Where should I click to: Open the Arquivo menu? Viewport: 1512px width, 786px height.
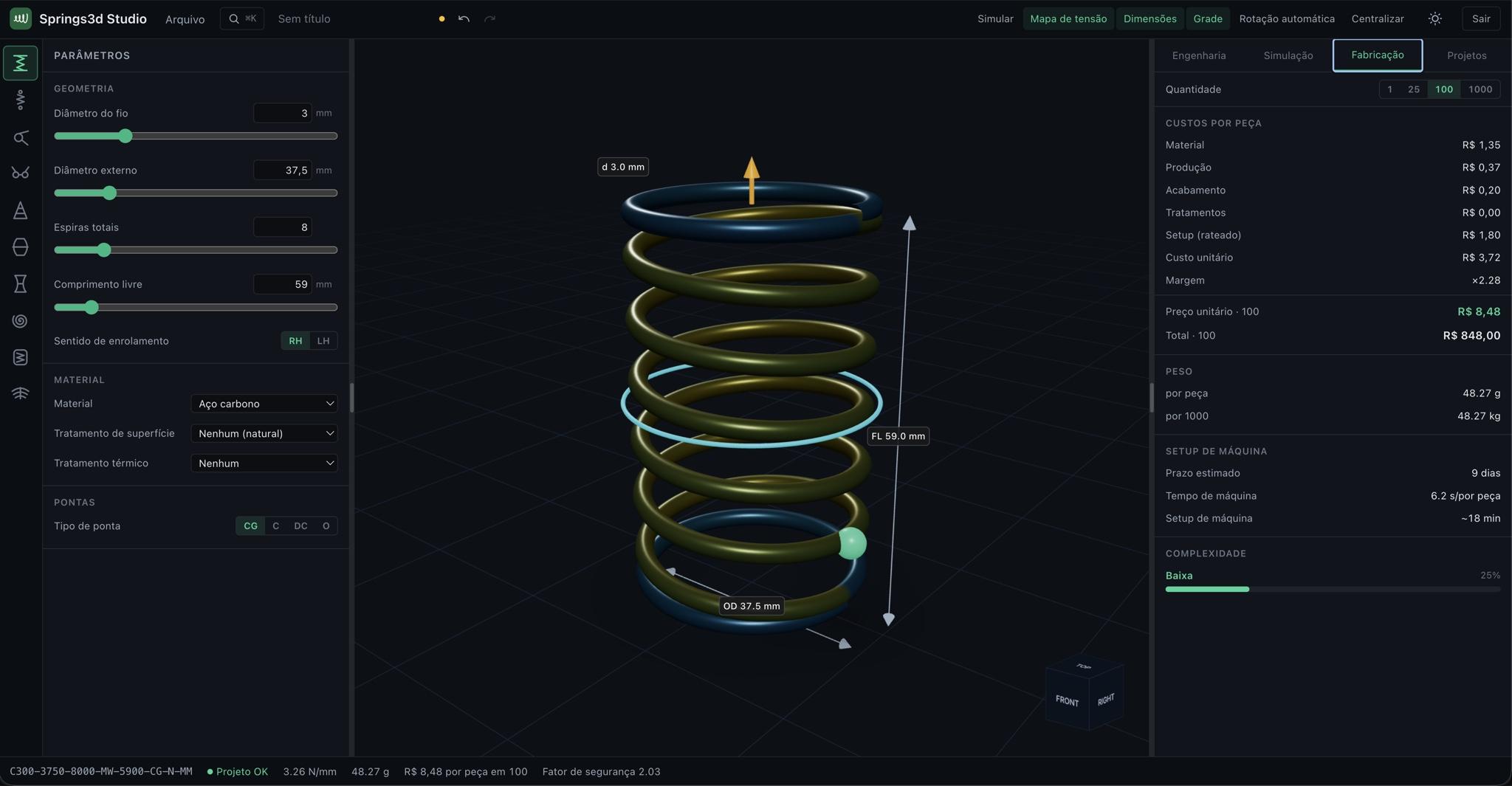click(x=185, y=19)
